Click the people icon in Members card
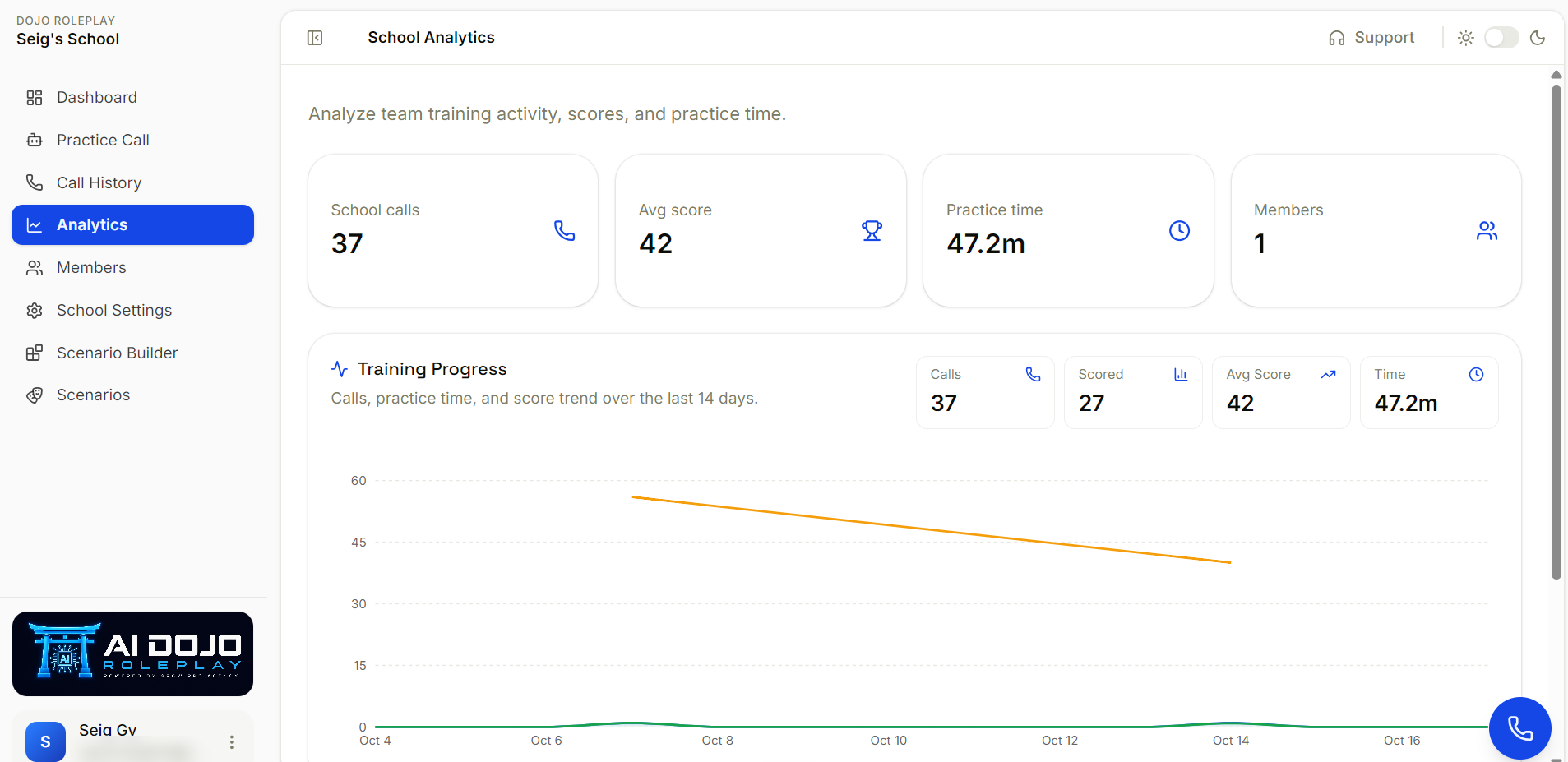The image size is (1568, 762). [x=1487, y=231]
